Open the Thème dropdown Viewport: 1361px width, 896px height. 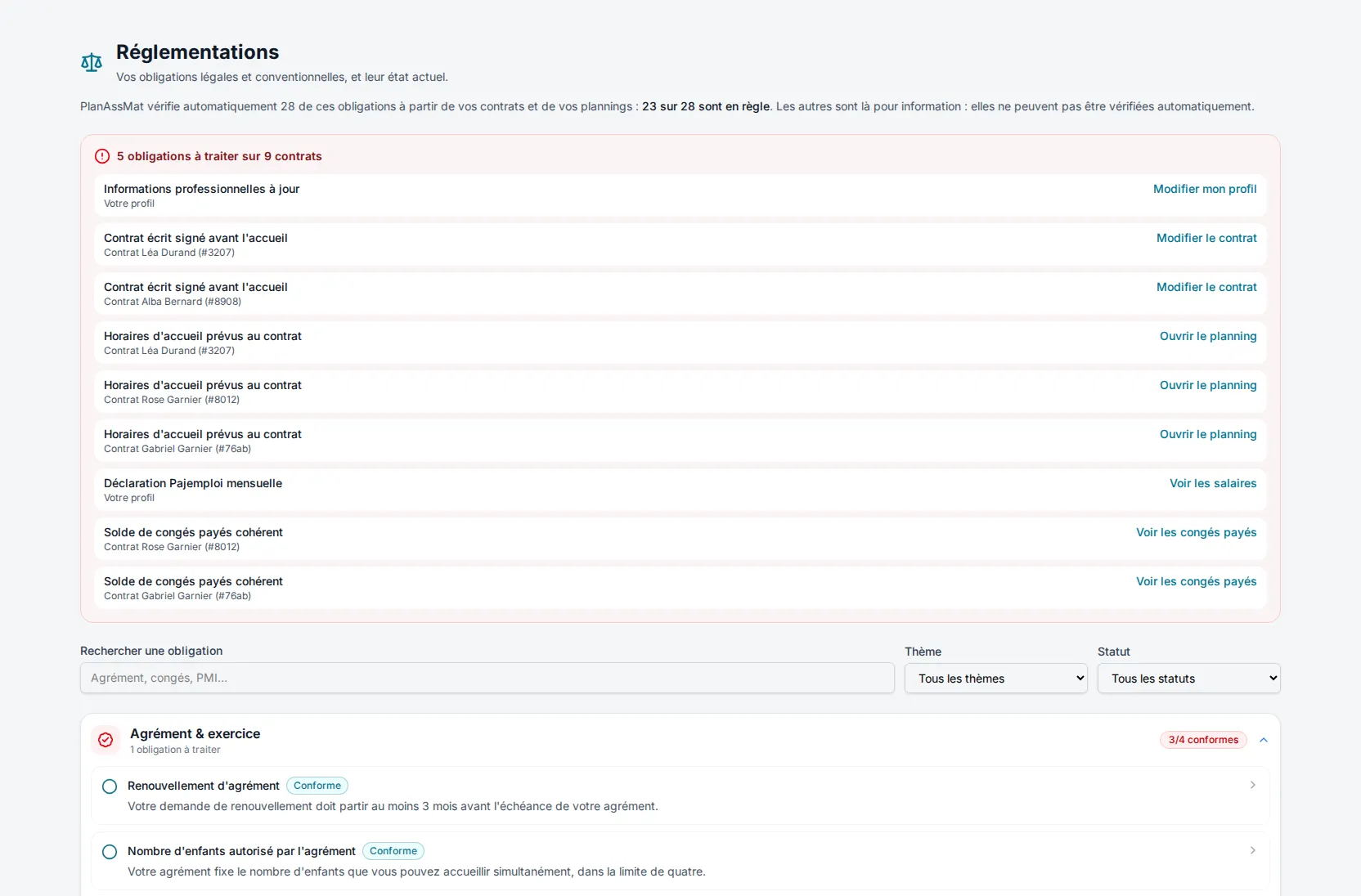point(995,679)
